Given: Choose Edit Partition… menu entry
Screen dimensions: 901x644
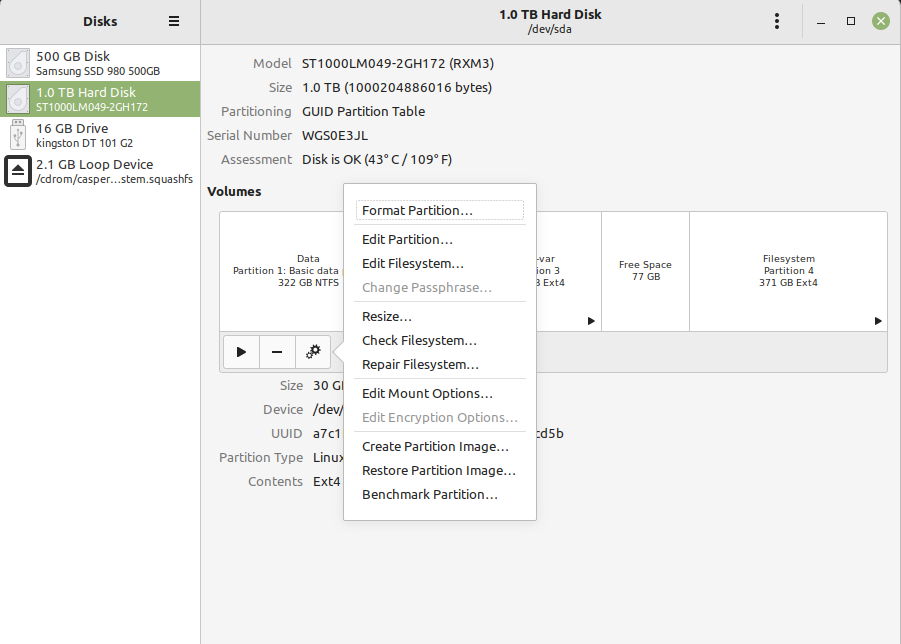Looking at the screenshot, I should pyautogui.click(x=407, y=240).
